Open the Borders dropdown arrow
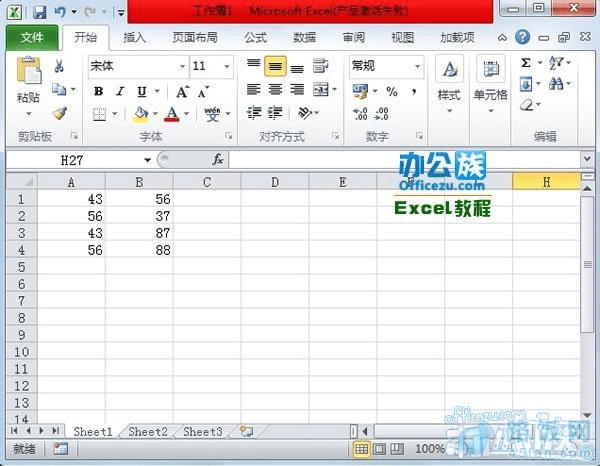The width and height of the screenshot is (600, 466). pyautogui.click(x=114, y=114)
